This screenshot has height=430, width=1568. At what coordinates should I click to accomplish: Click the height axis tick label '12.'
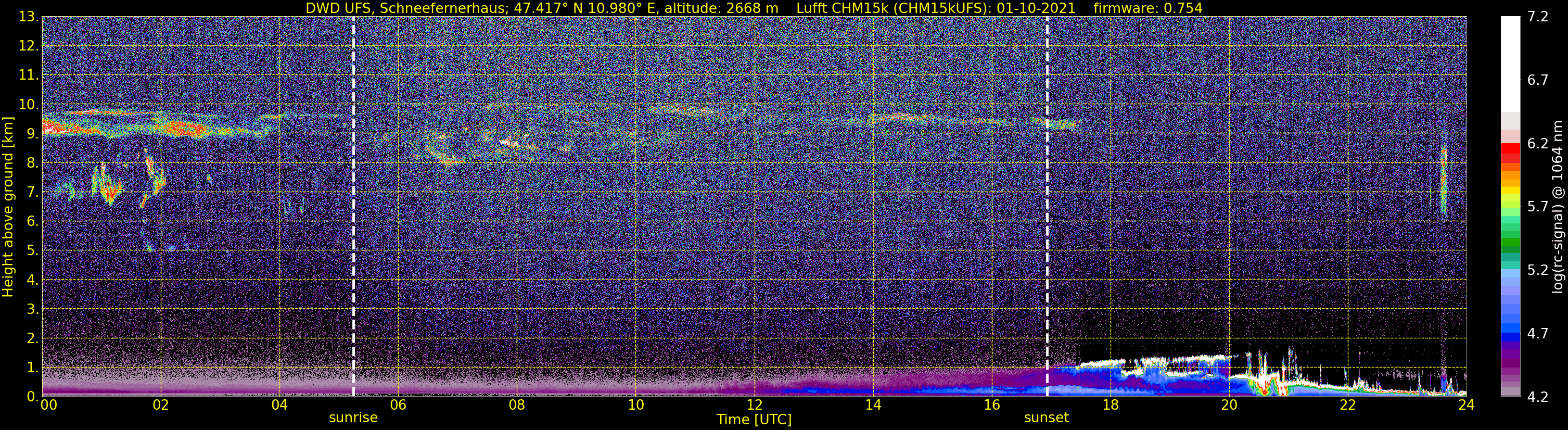coord(28,46)
